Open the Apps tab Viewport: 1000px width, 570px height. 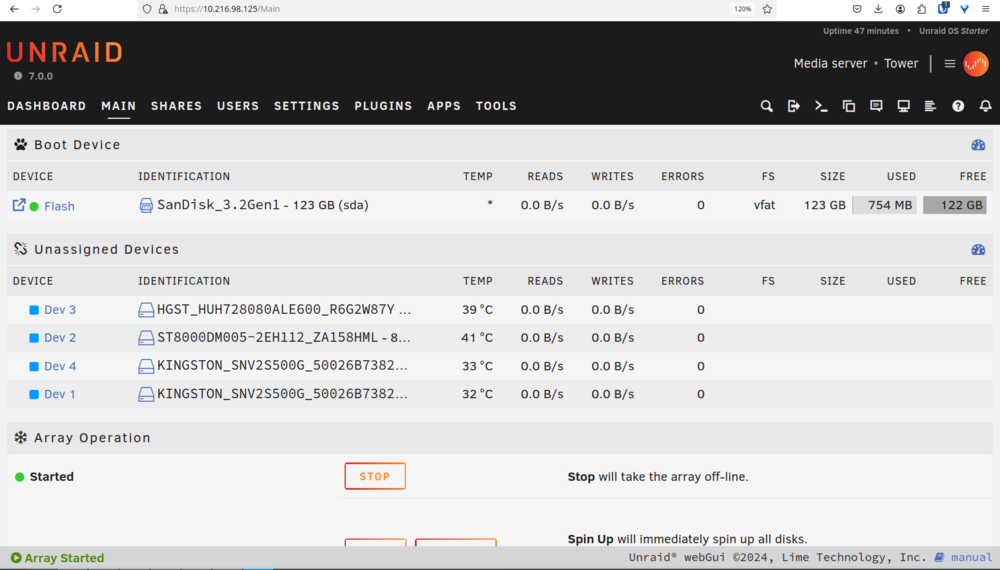click(444, 106)
